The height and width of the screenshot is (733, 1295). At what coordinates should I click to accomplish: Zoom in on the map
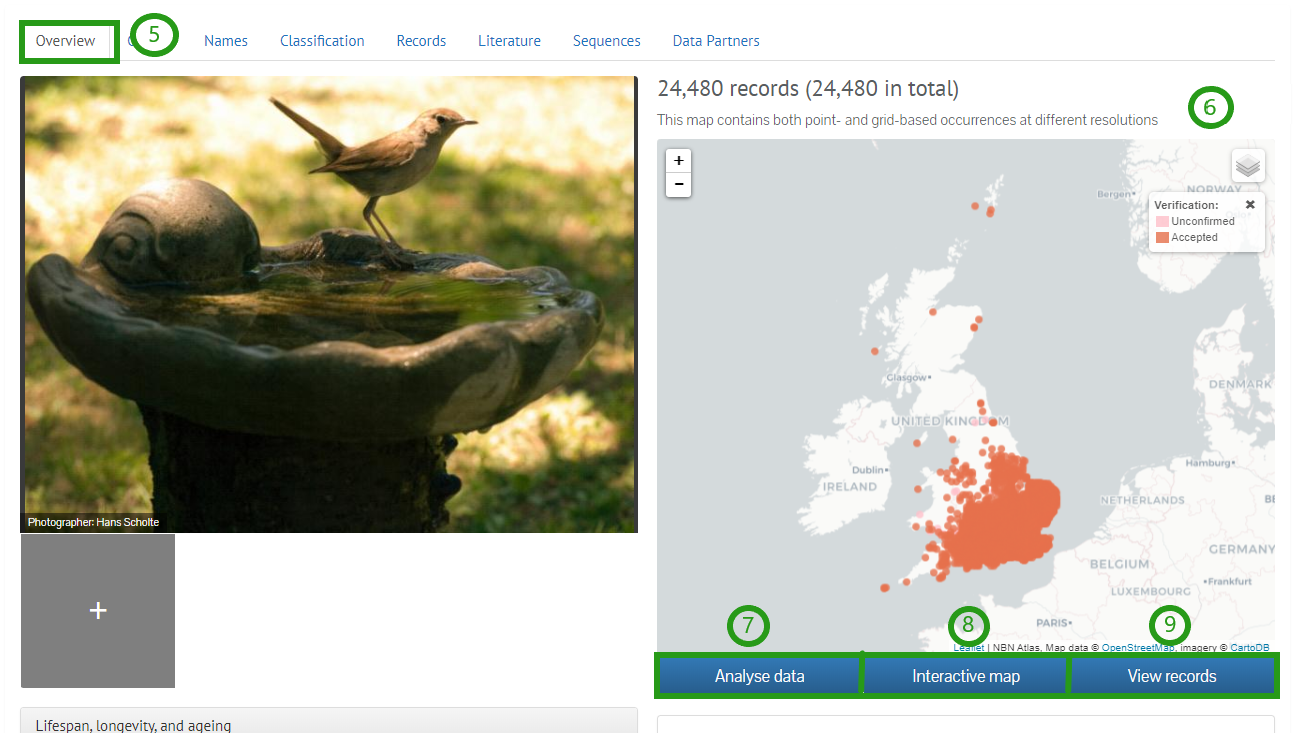678,161
